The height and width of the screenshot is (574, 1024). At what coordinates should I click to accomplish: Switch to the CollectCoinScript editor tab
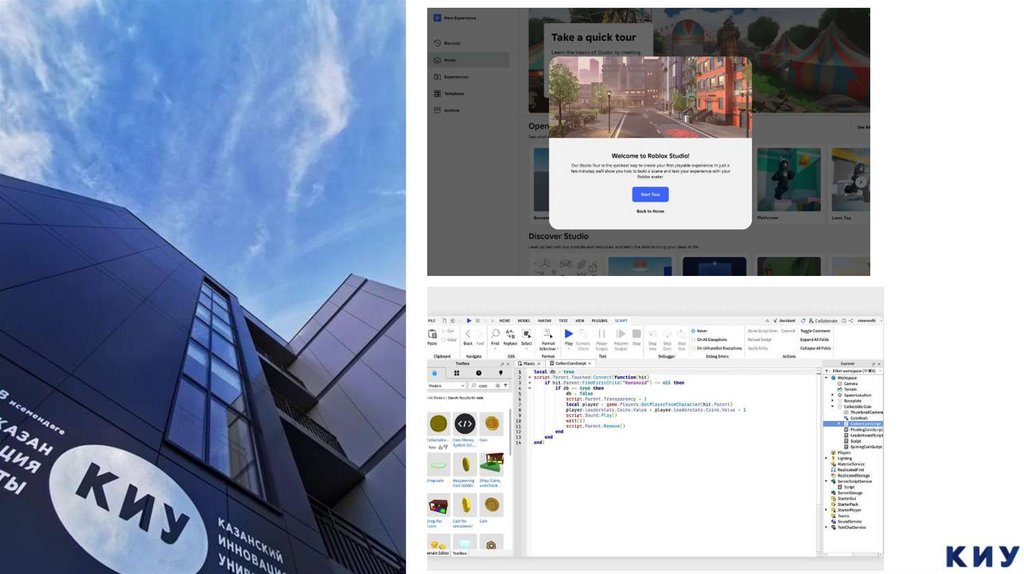(x=571, y=363)
